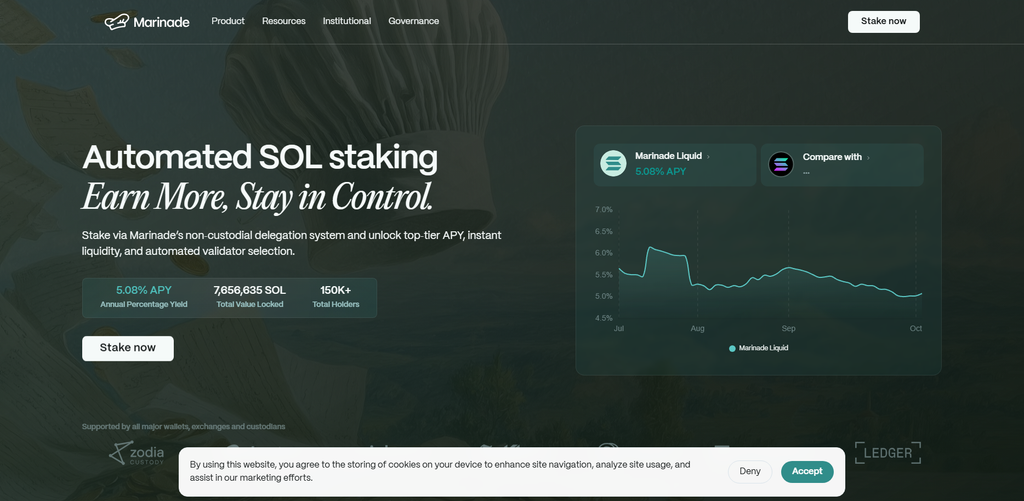Click Stake now button below the stats
This screenshot has width=1024, height=501.
pyautogui.click(x=128, y=348)
